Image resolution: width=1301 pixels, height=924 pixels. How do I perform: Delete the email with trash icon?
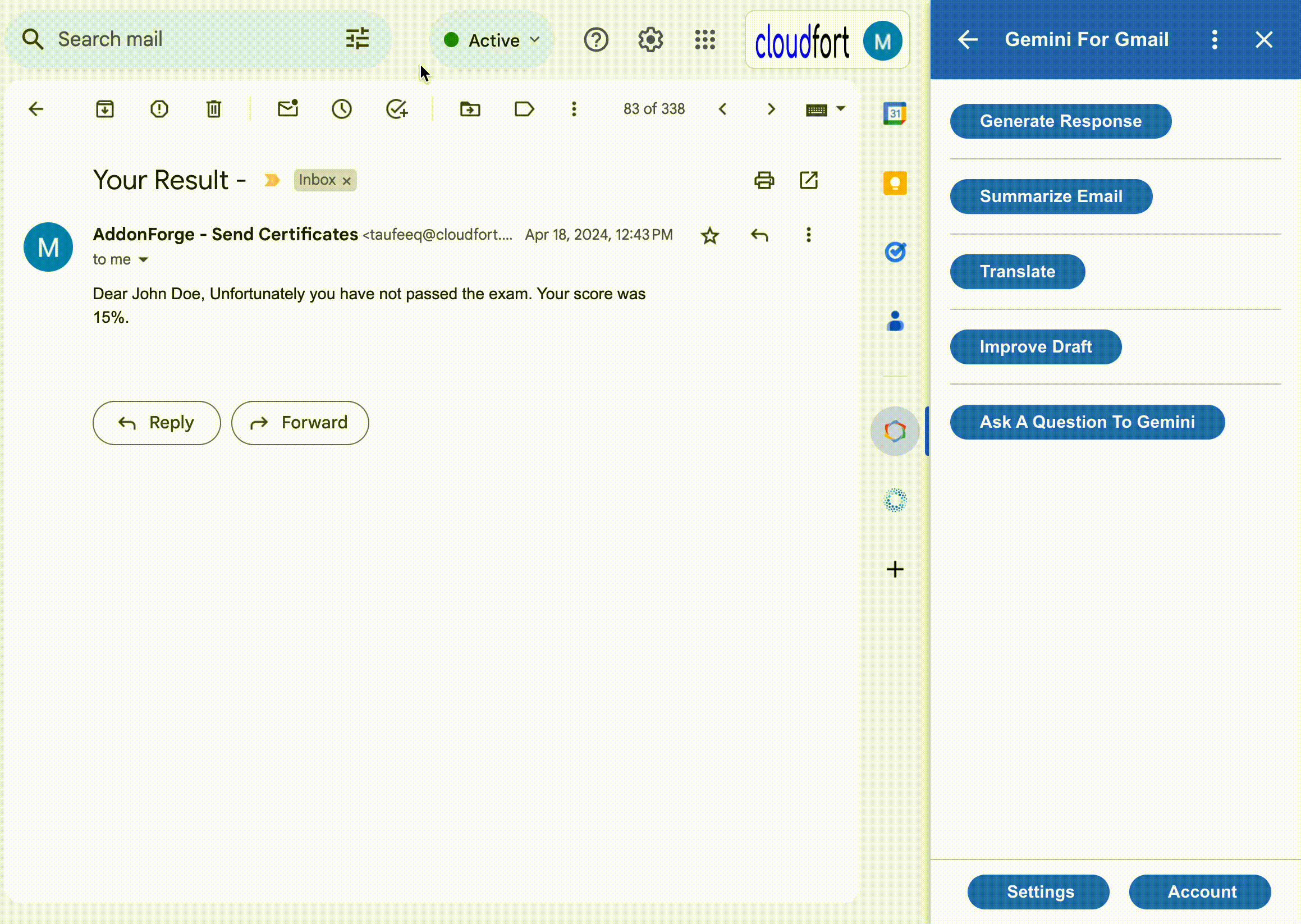tap(214, 109)
